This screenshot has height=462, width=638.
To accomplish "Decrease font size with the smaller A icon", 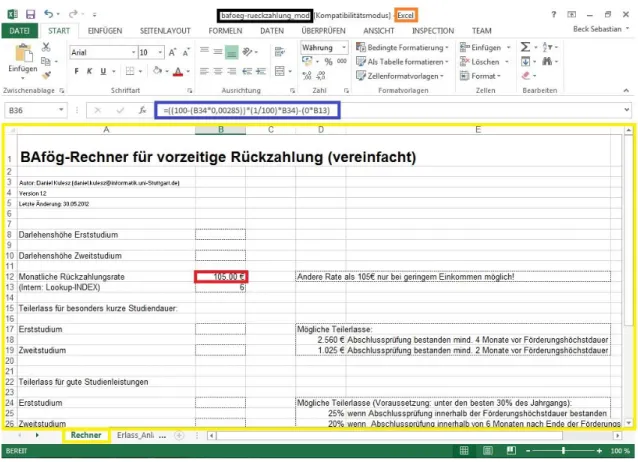I will click(186, 53).
